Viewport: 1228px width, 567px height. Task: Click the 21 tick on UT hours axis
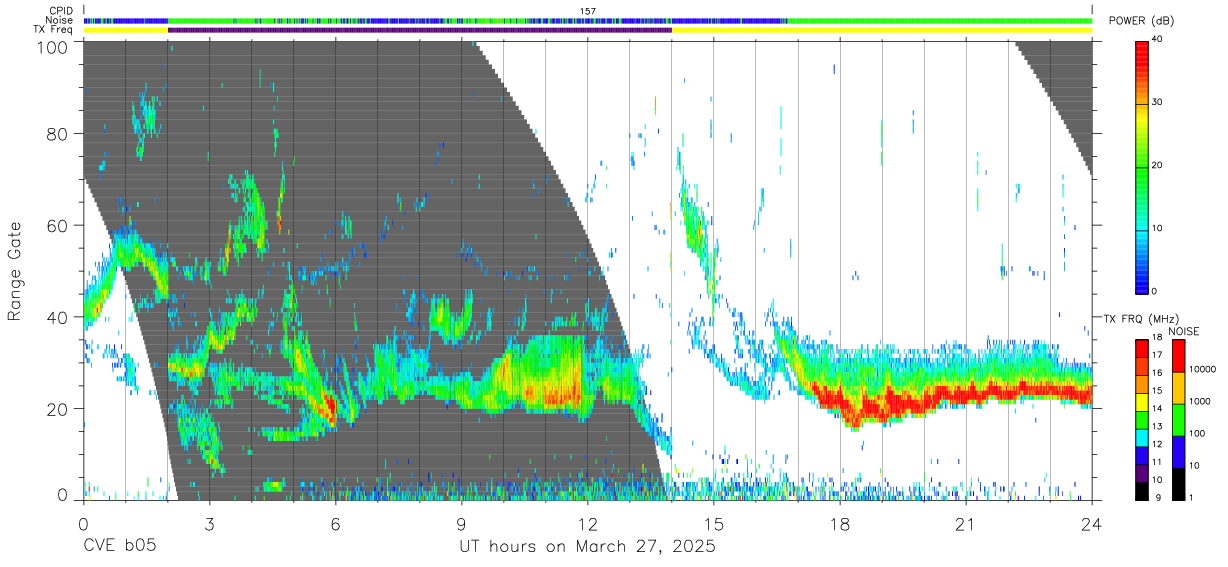tap(966, 524)
